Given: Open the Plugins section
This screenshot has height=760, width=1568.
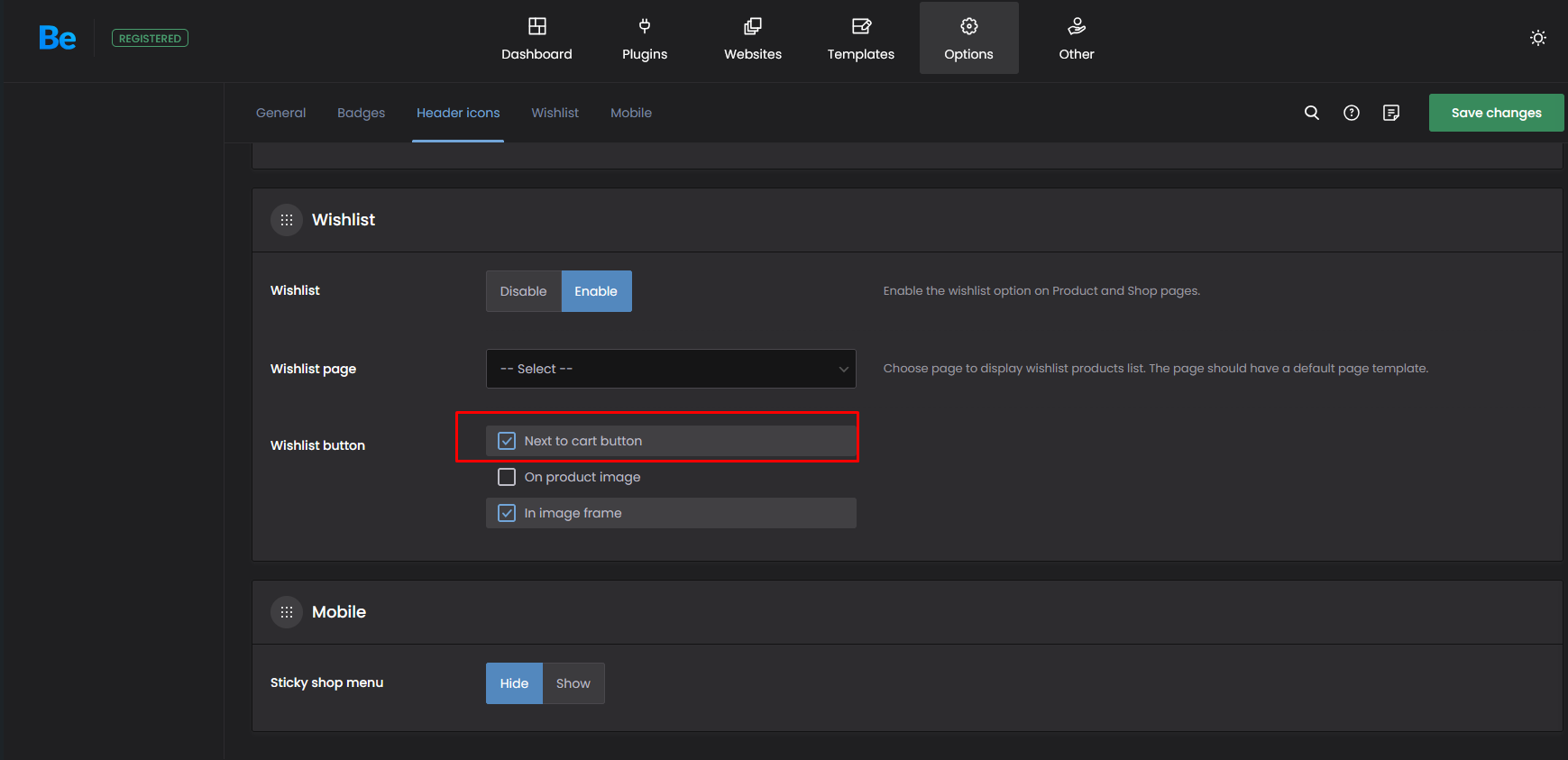Looking at the screenshot, I should (645, 38).
